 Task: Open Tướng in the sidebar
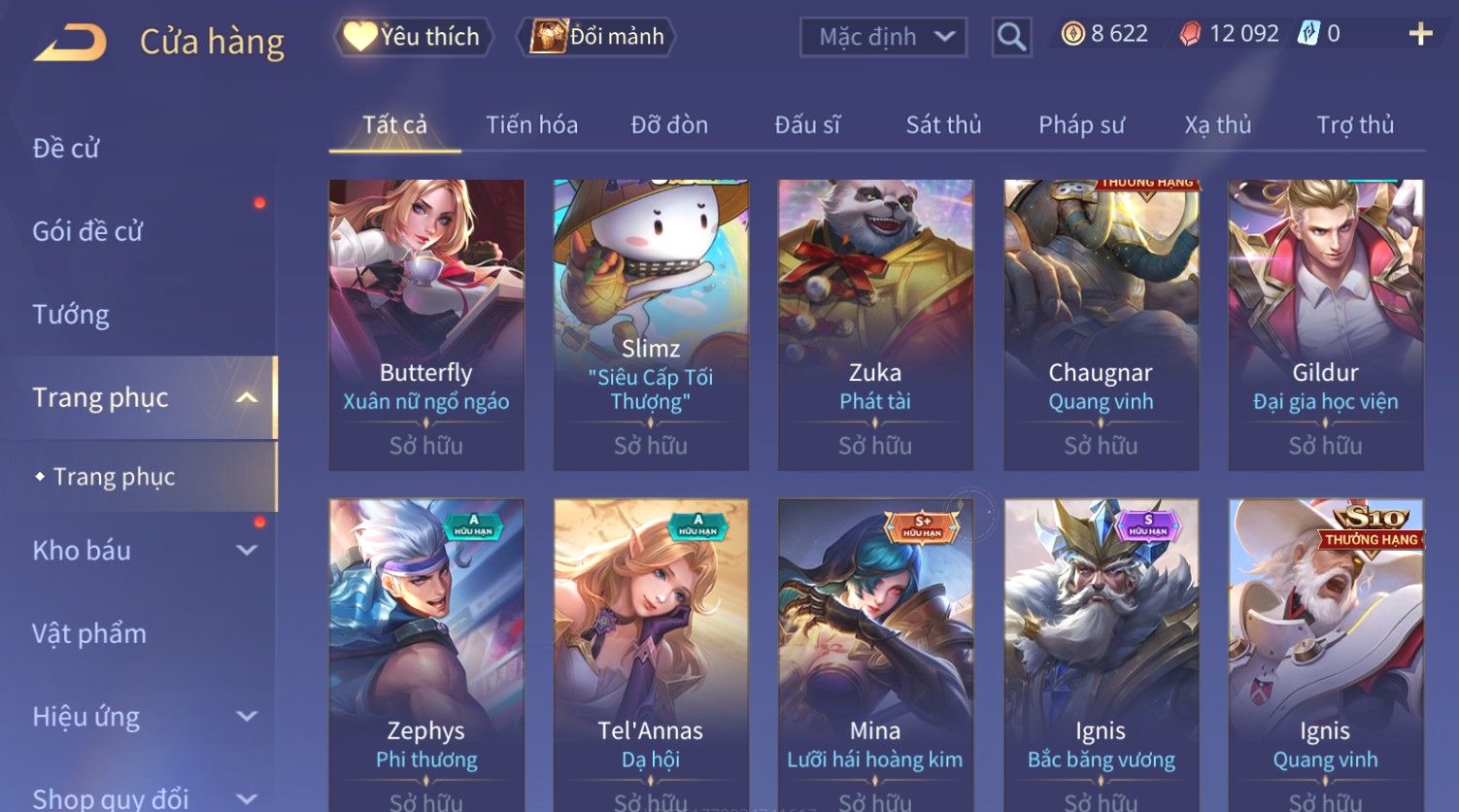point(71,315)
